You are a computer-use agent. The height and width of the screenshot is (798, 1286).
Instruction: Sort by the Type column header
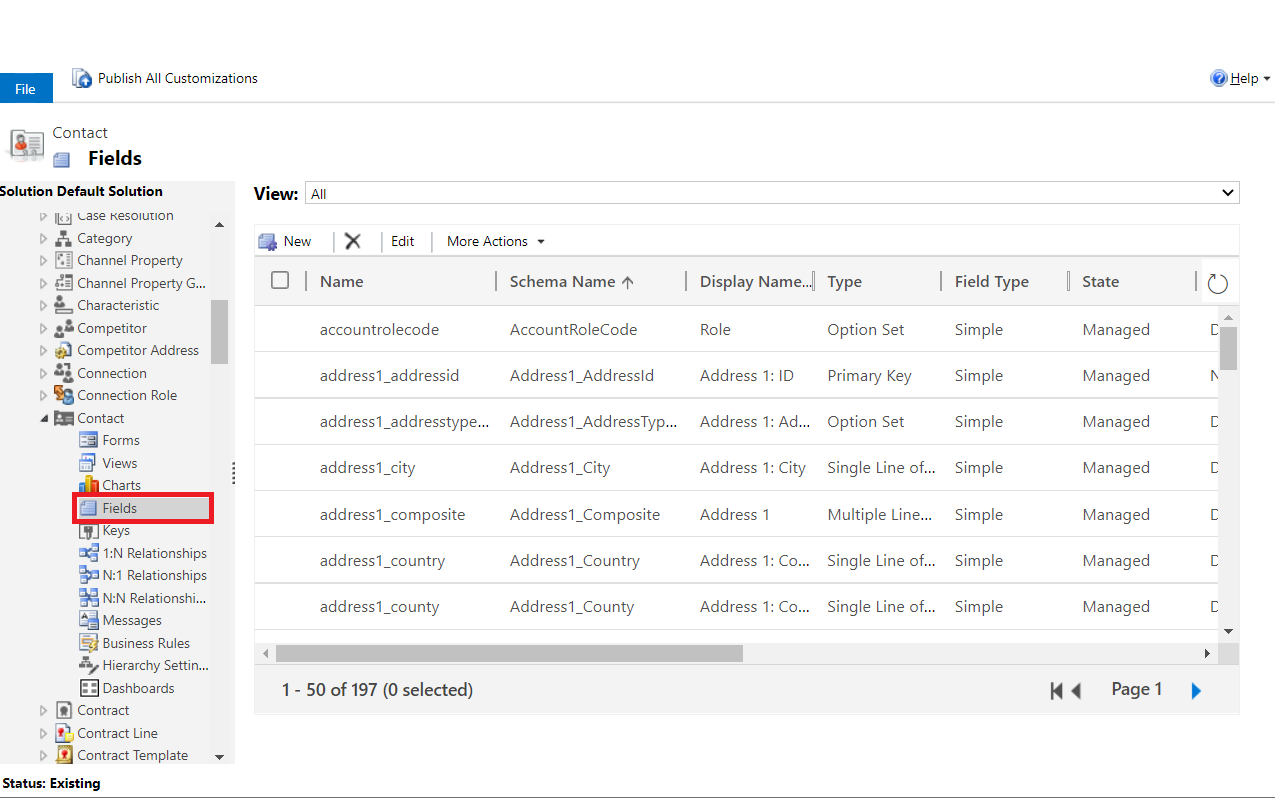pos(844,282)
